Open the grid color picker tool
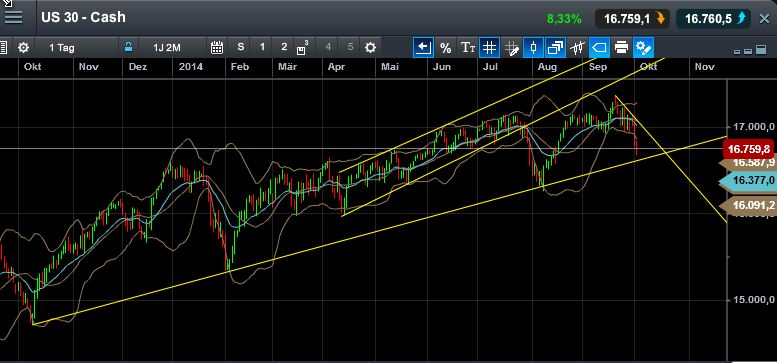 tap(512, 48)
